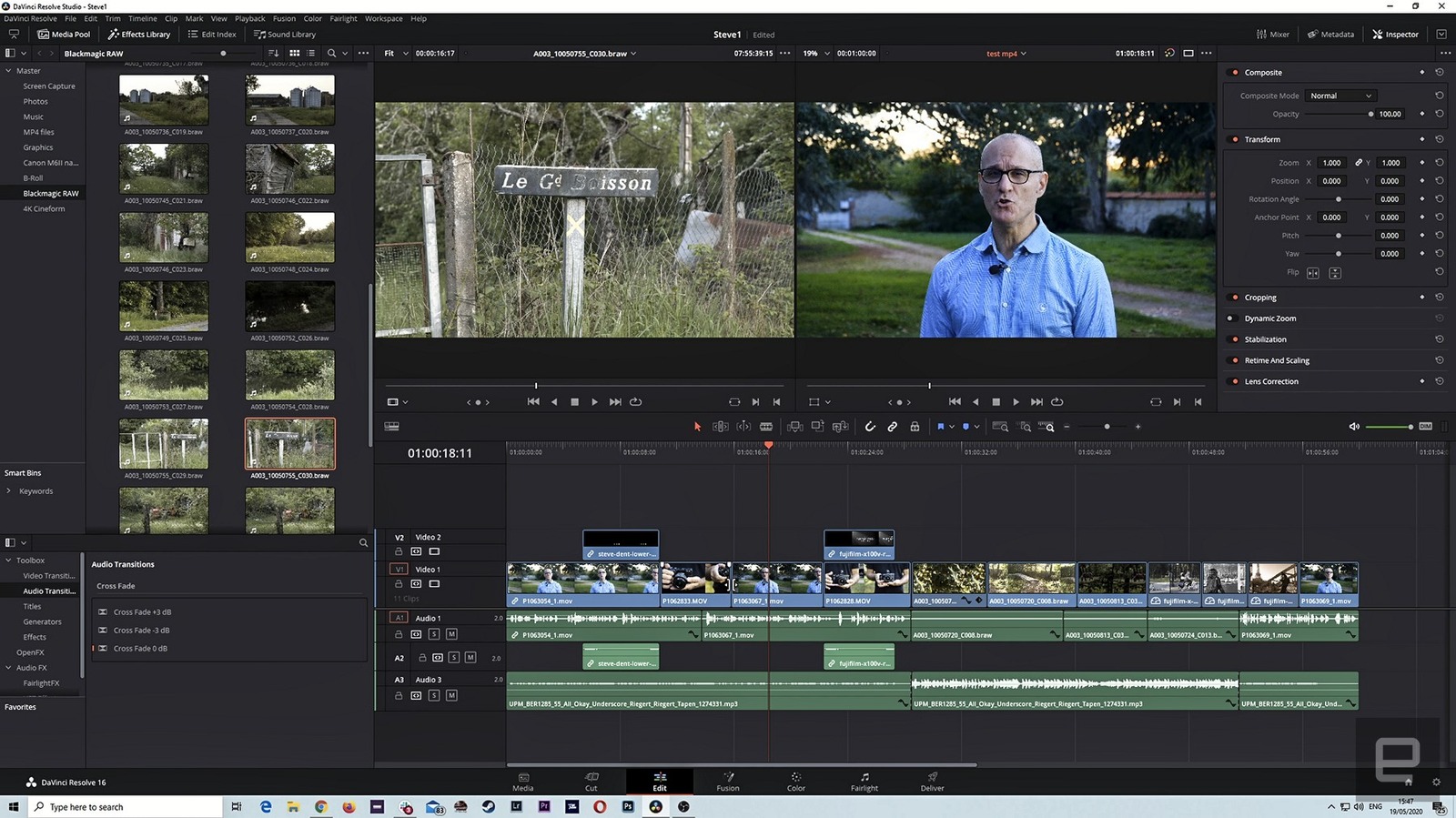Viewport: 1456px width, 818px height.
Task: Solo the Audio 3 track
Action: click(434, 696)
